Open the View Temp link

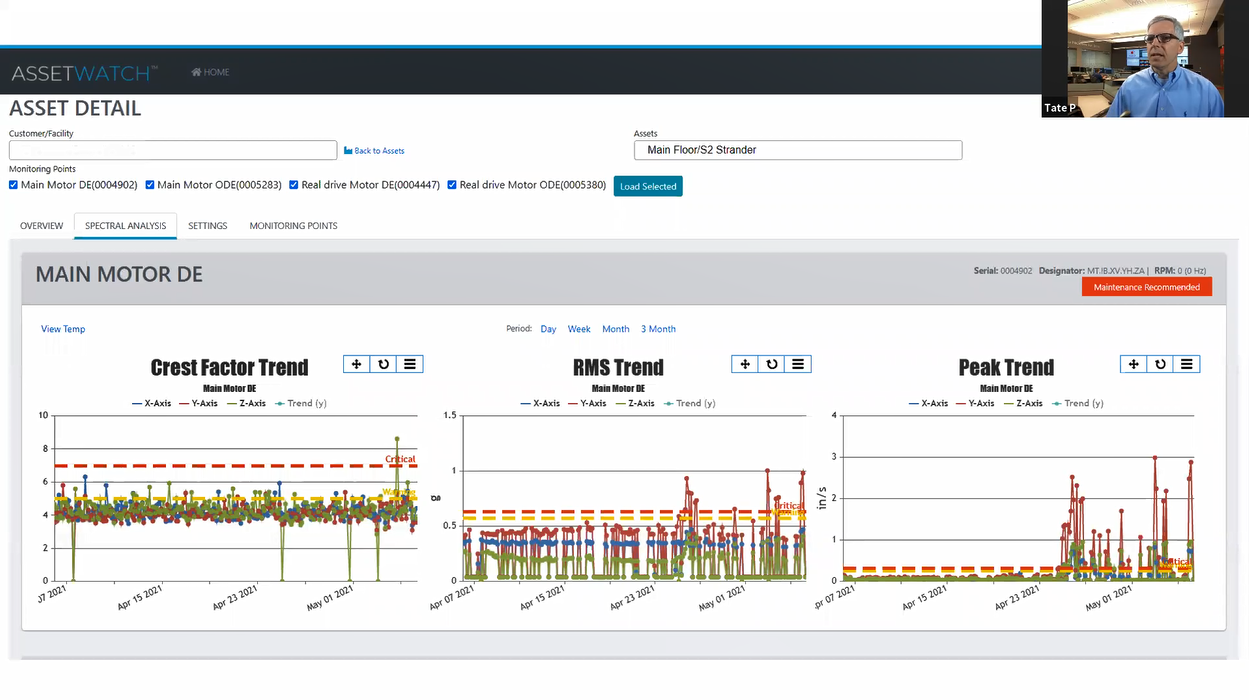63,328
